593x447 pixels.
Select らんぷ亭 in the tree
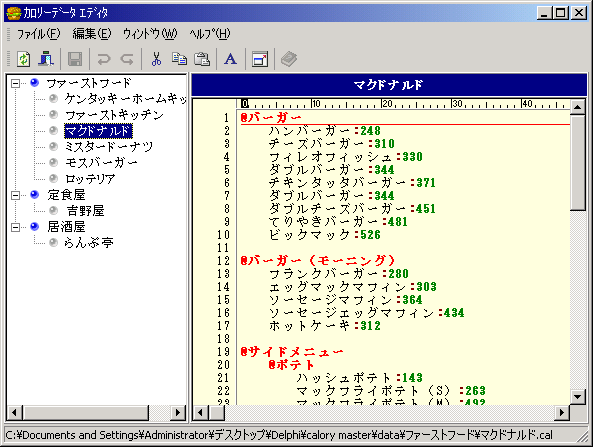coord(88,242)
